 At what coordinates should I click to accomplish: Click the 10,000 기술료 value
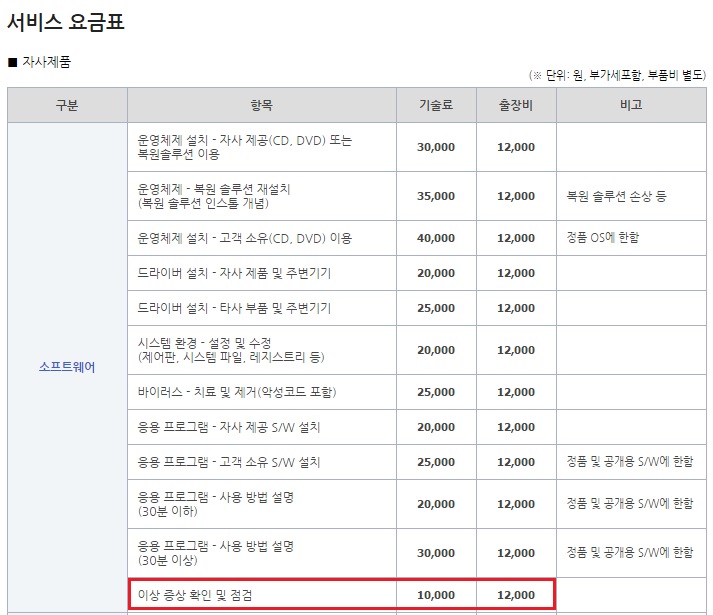pyautogui.click(x=436, y=595)
